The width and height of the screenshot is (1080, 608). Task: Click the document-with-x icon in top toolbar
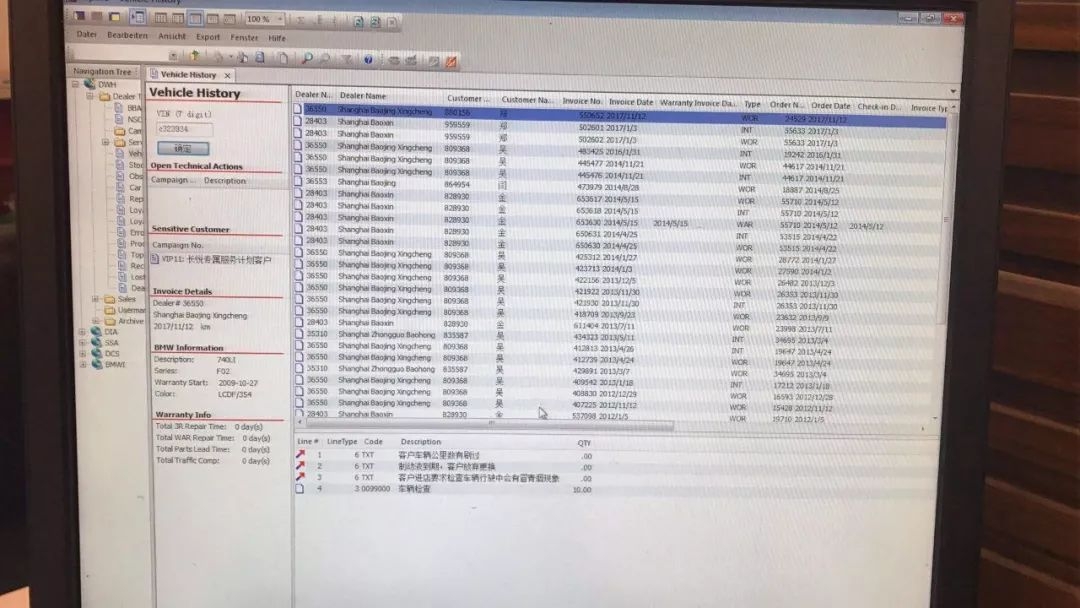point(392,23)
